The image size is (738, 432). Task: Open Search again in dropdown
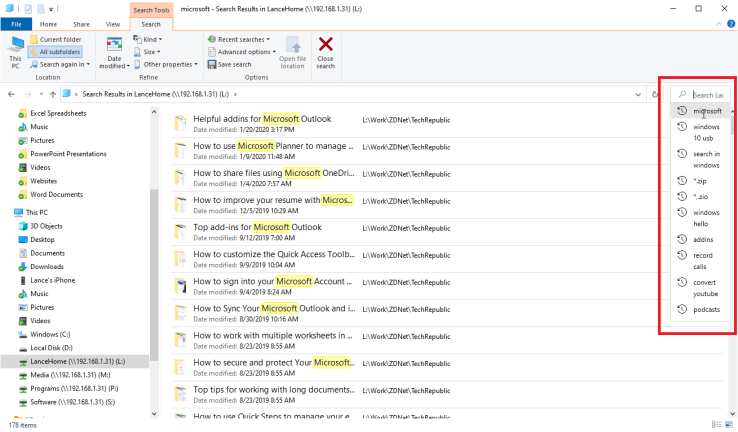(x=60, y=64)
